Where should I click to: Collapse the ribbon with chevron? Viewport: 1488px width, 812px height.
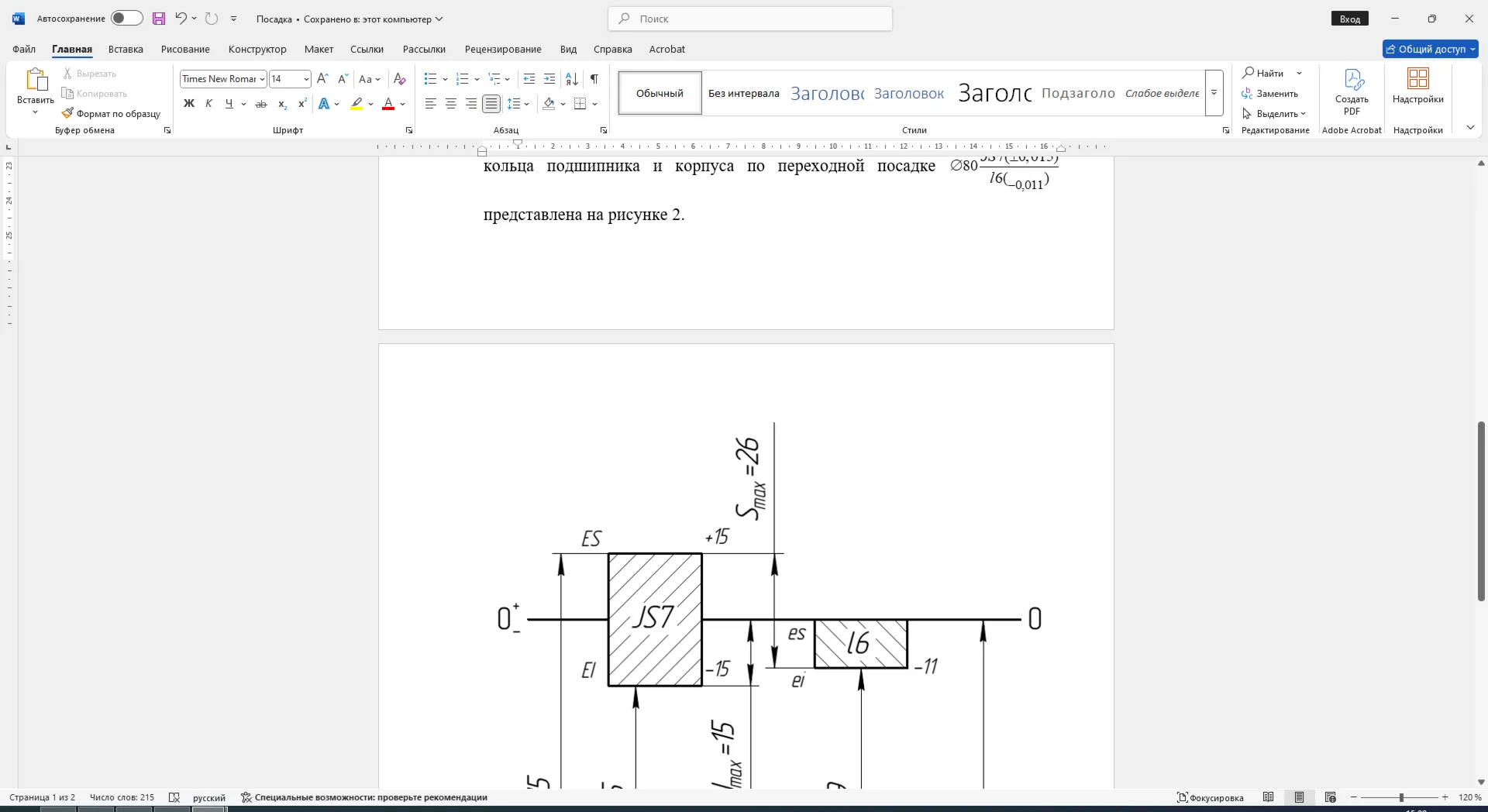pyautogui.click(x=1470, y=128)
